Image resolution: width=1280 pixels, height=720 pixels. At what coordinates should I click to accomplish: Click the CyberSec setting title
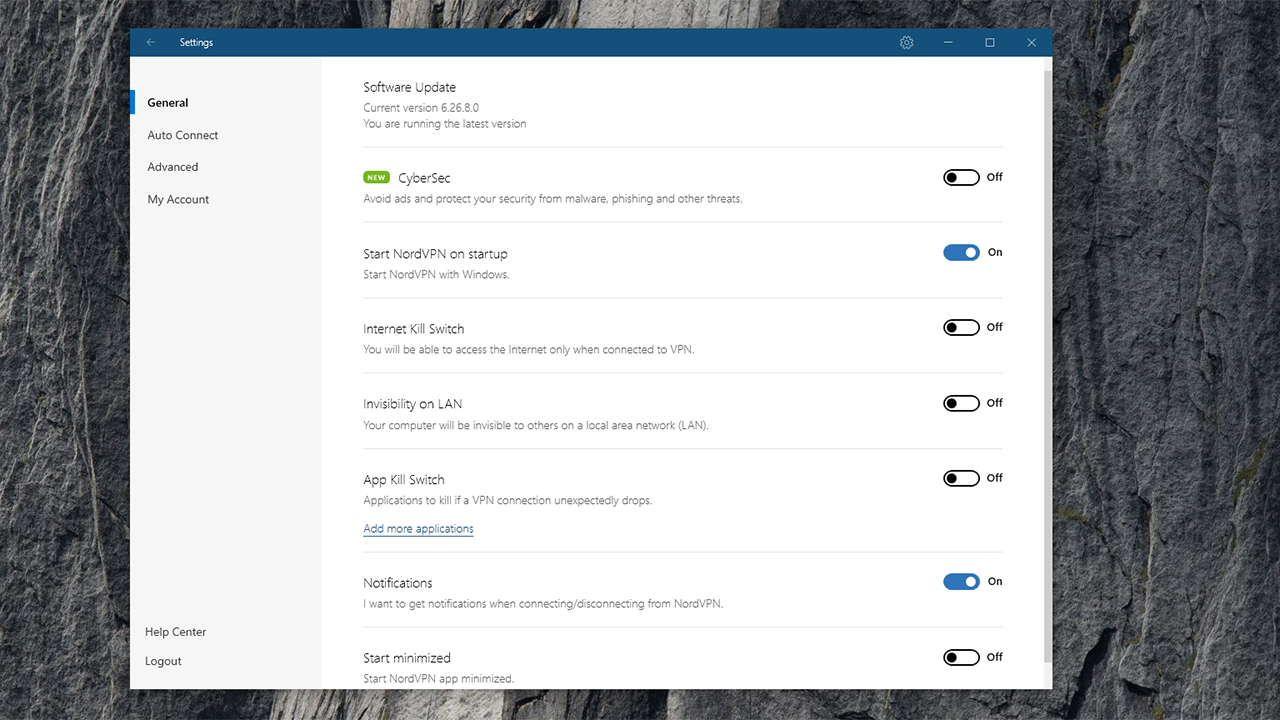424,178
